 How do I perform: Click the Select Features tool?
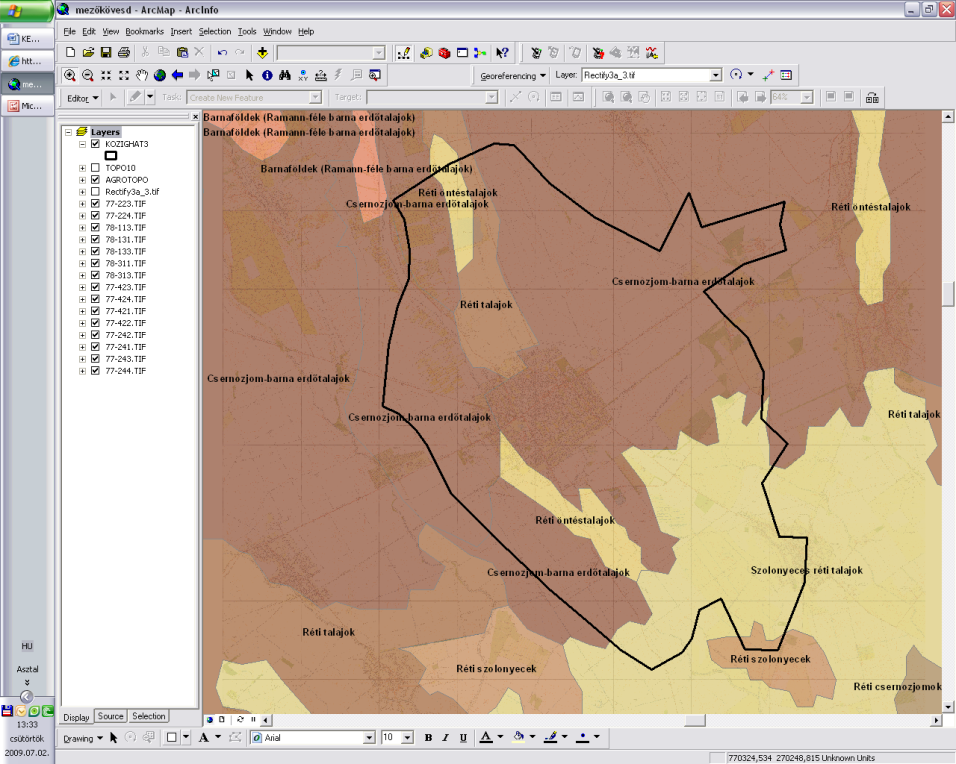tap(213, 75)
